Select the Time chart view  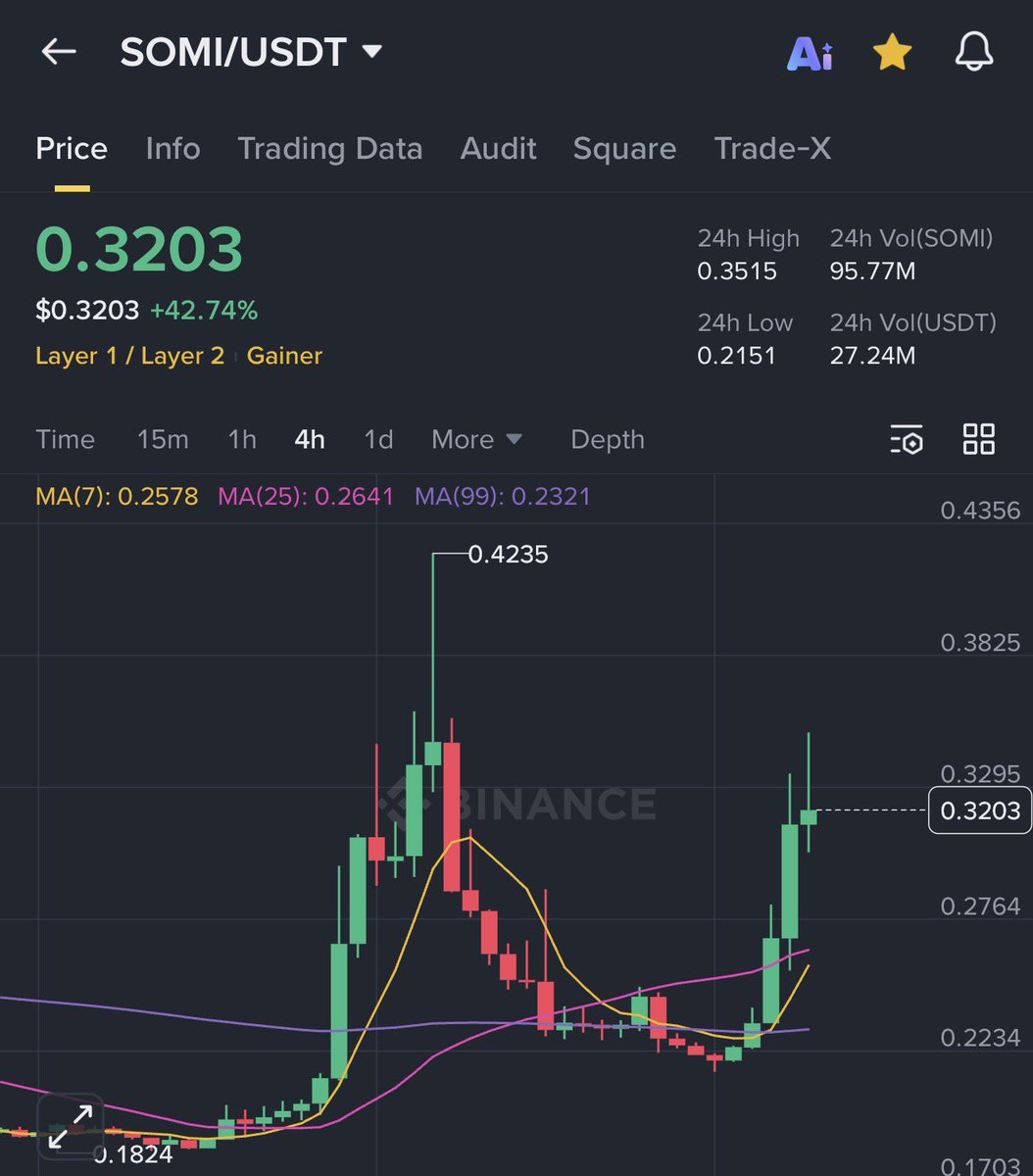65,439
